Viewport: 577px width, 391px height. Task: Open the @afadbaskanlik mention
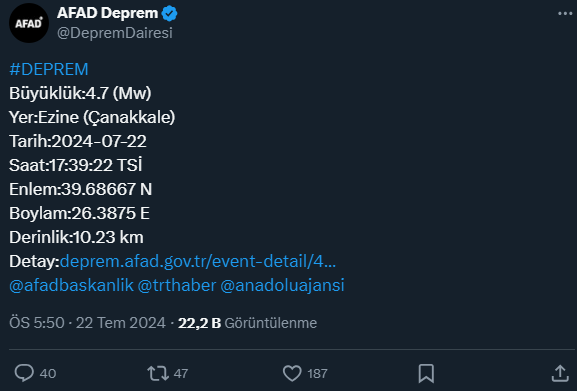pyautogui.click(x=71, y=285)
